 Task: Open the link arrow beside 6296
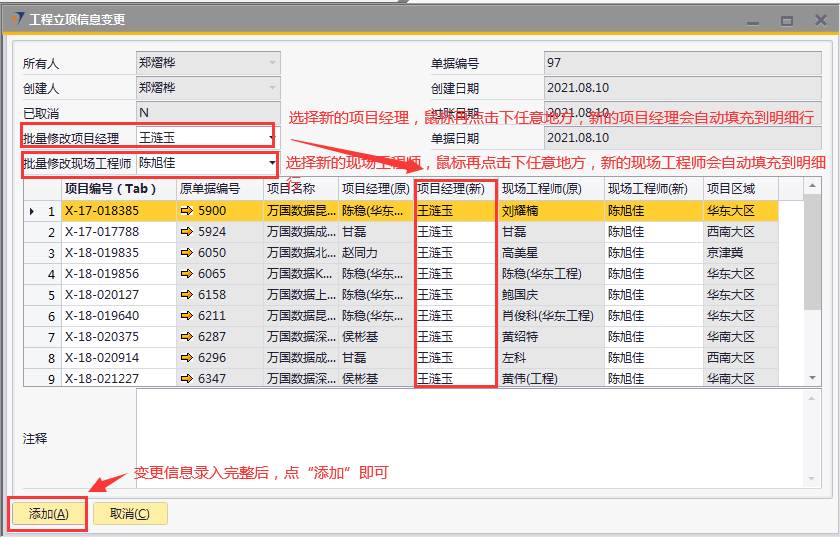pyautogui.click(x=186, y=358)
